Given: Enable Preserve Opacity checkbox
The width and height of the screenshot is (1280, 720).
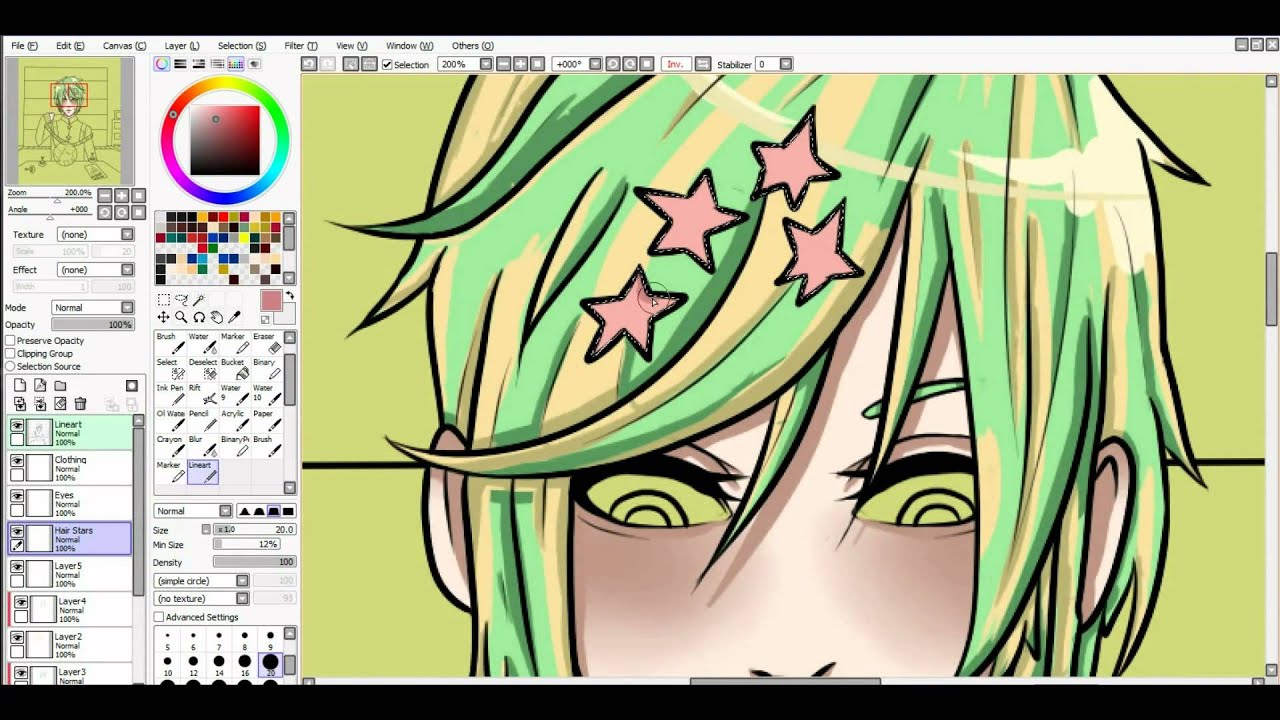Looking at the screenshot, I should click(x=10, y=341).
